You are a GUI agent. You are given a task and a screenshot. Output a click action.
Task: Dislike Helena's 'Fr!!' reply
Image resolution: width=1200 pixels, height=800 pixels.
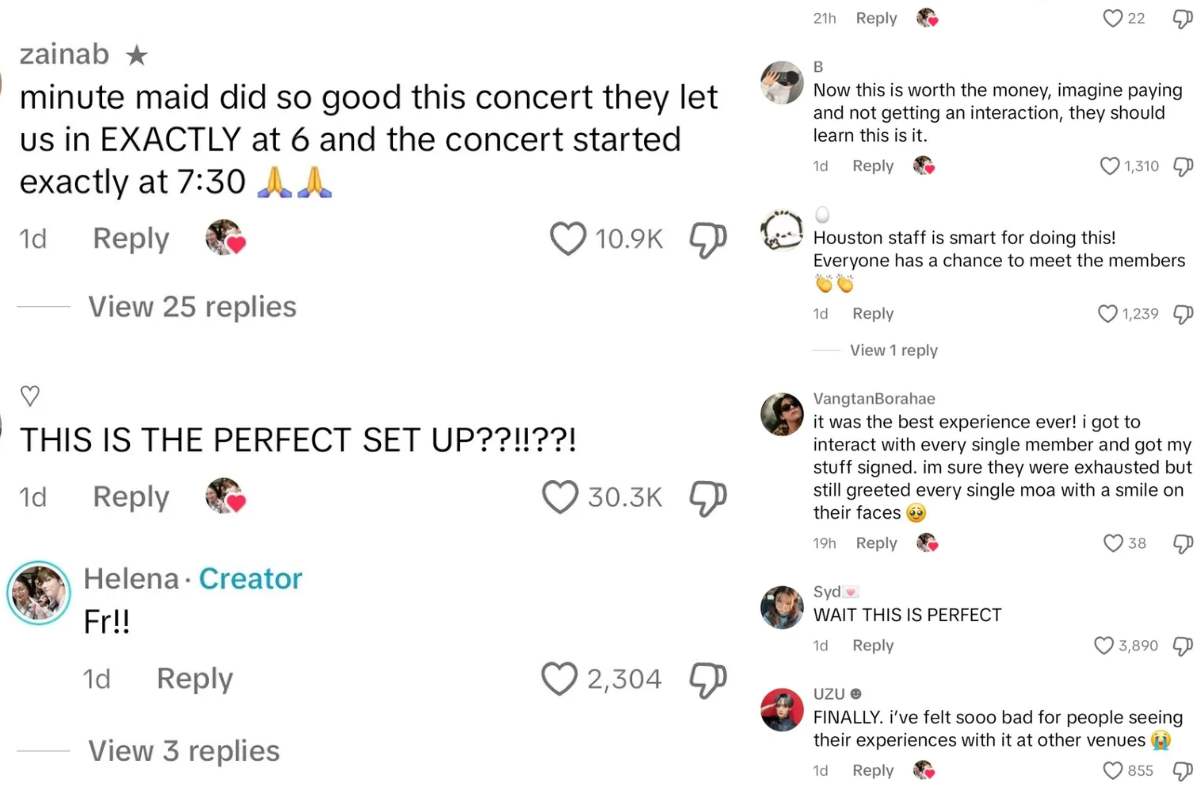coord(707,679)
